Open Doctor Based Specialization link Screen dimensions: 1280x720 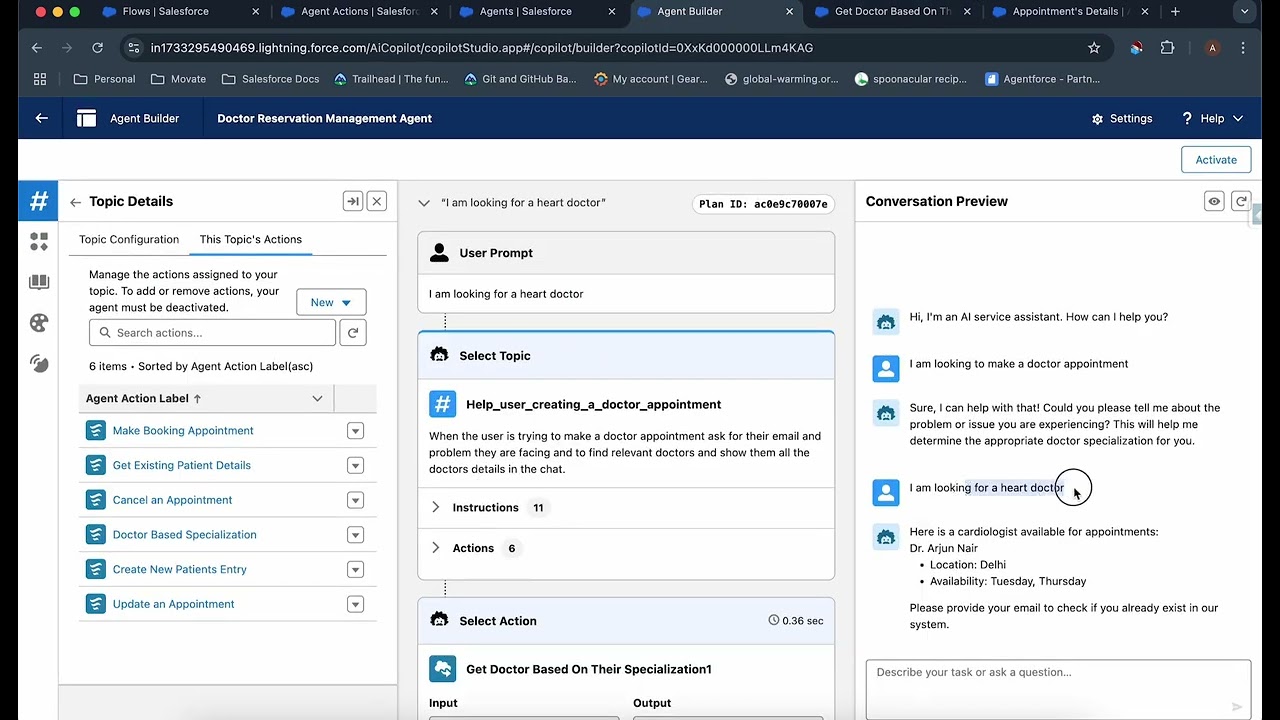pyautogui.click(x=185, y=535)
